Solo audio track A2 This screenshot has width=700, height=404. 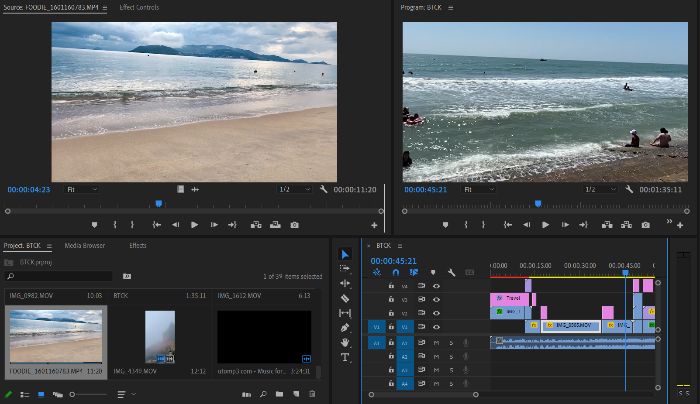(451, 357)
